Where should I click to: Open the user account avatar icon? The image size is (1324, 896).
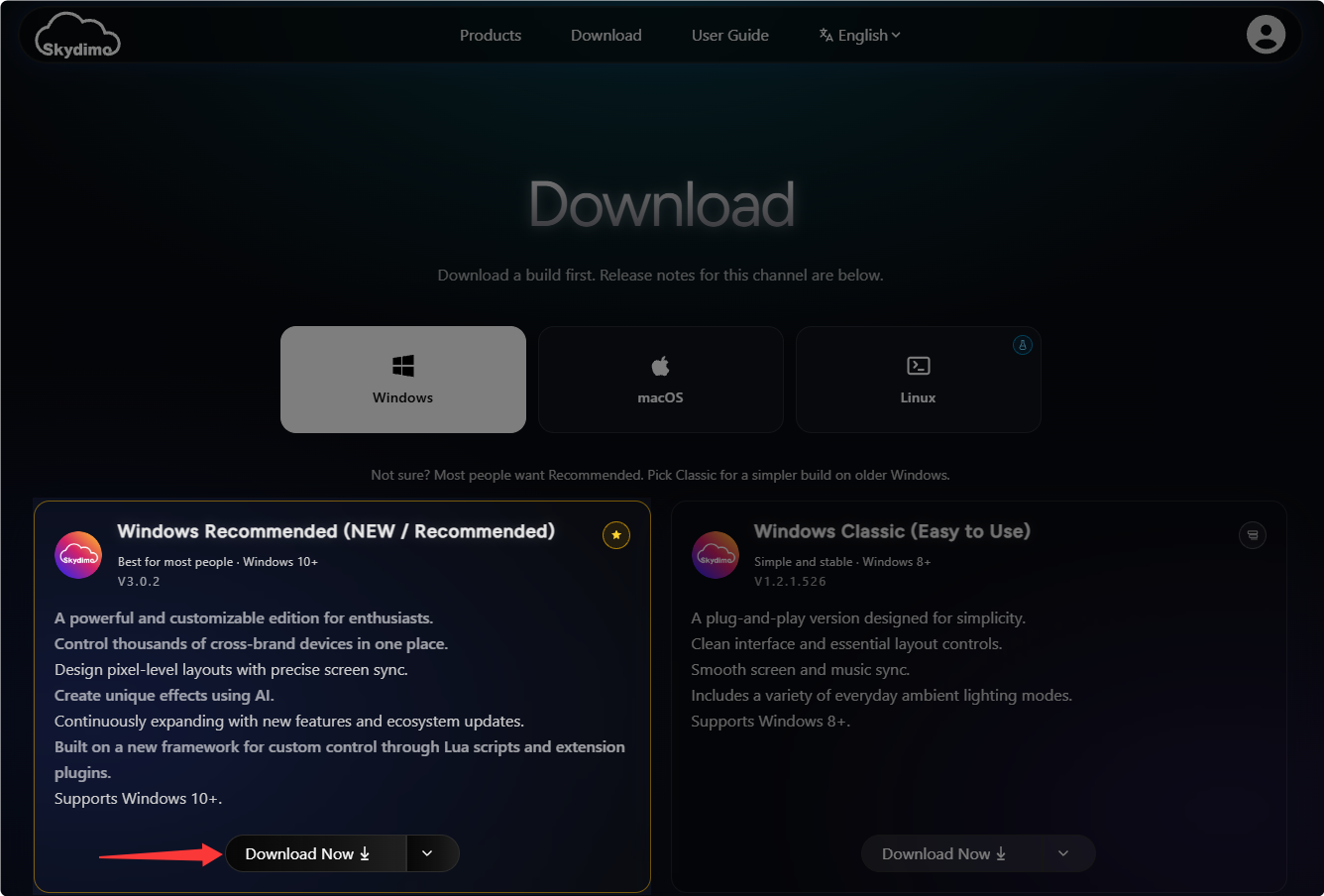[1266, 35]
